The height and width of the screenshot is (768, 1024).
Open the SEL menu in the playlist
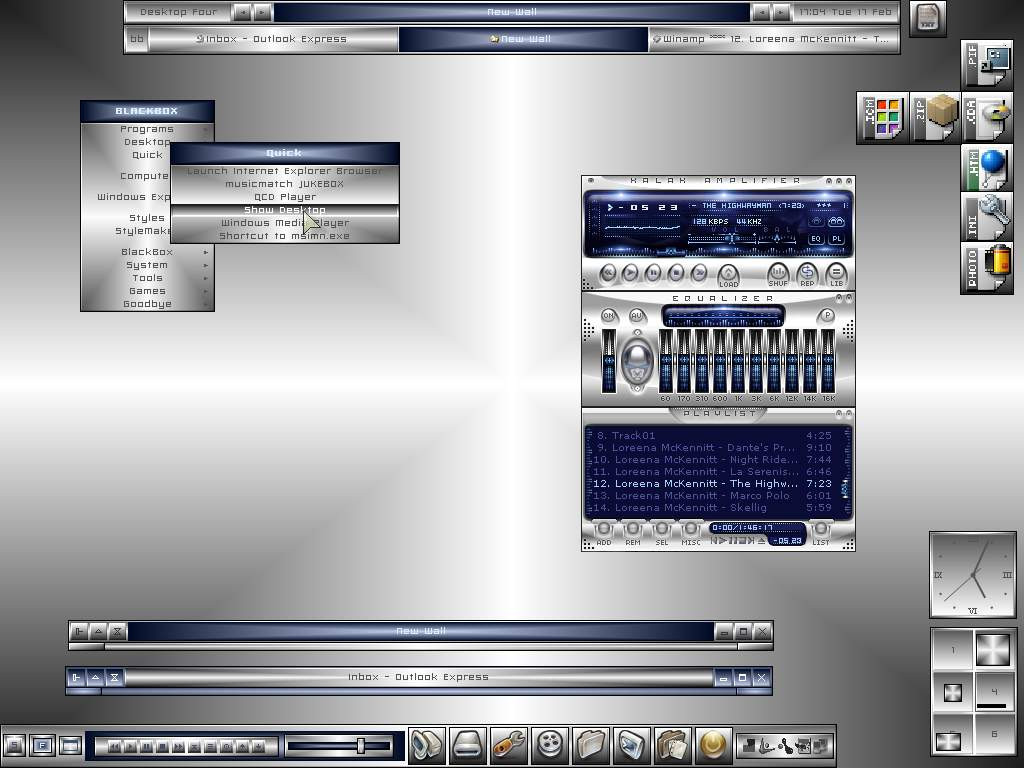[662, 534]
